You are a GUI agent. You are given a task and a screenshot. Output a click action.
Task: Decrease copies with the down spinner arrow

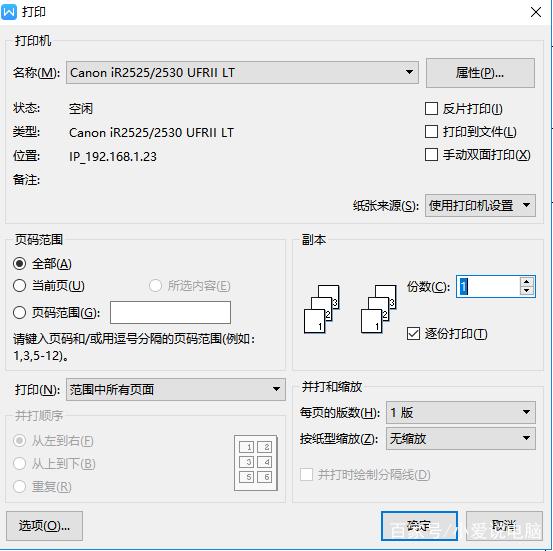(x=527, y=291)
